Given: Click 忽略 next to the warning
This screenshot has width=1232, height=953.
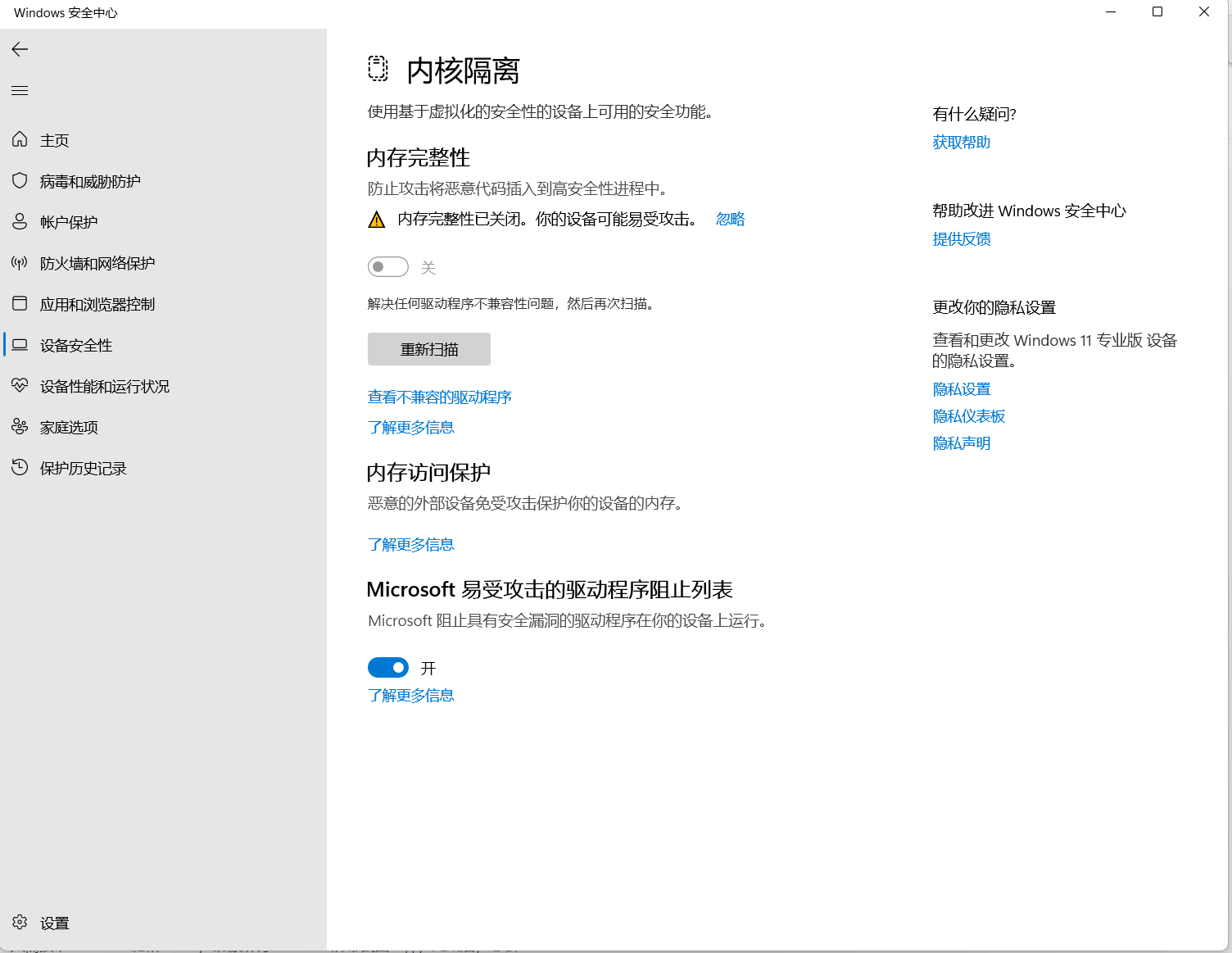Looking at the screenshot, I should 729,219.
